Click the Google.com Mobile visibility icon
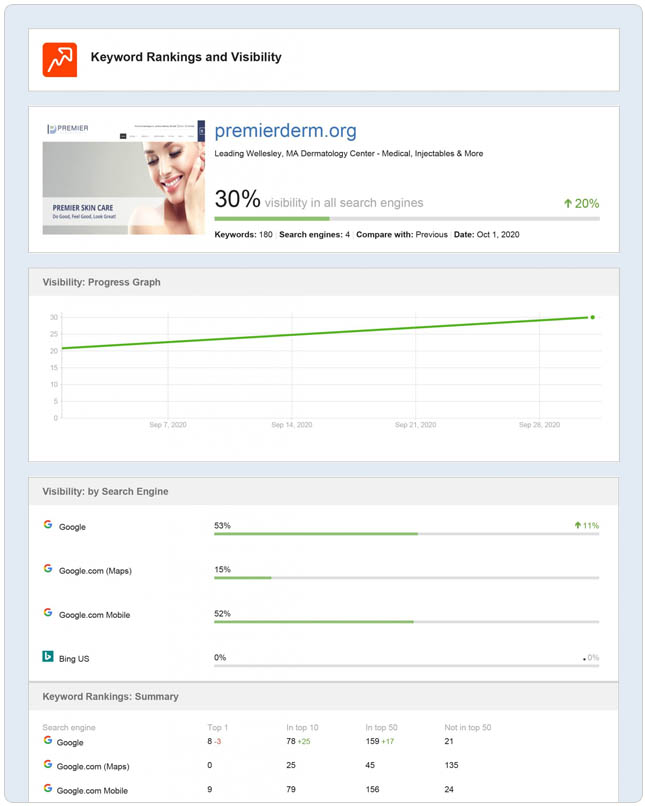 click(x=47, y=613)
